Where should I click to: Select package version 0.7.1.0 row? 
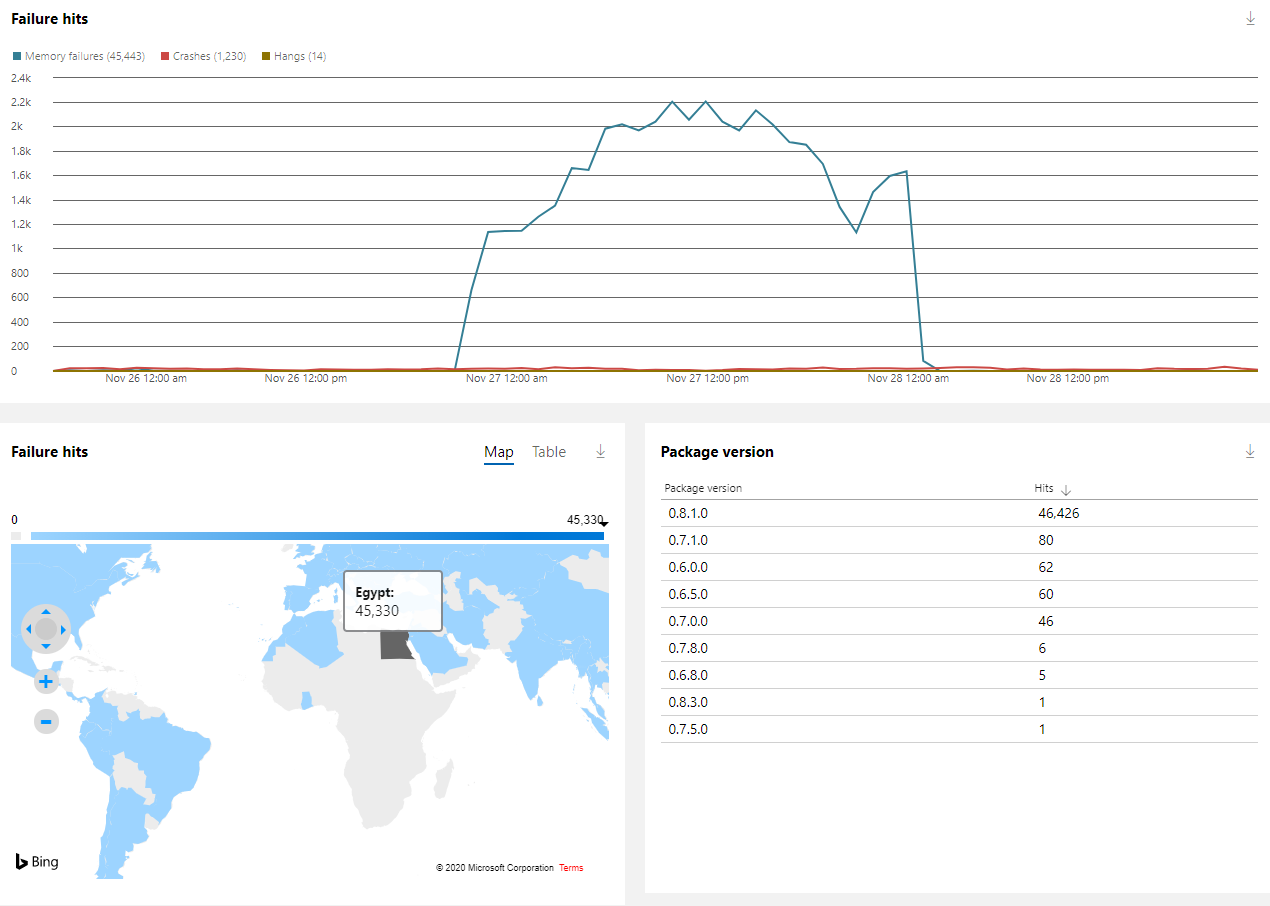coord(959,540)
